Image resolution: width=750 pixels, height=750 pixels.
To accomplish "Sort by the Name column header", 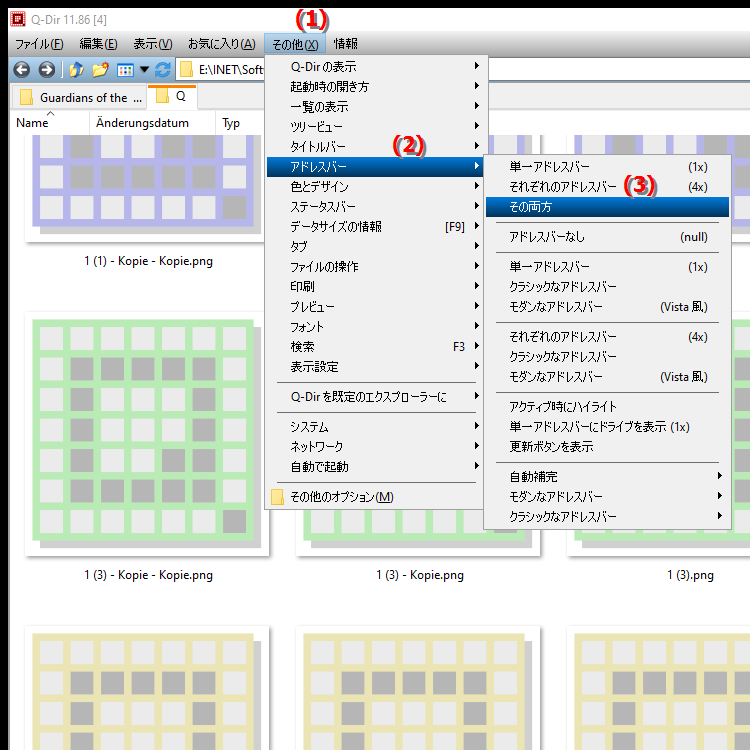I will pyautogui.click(x=50, y=123).
